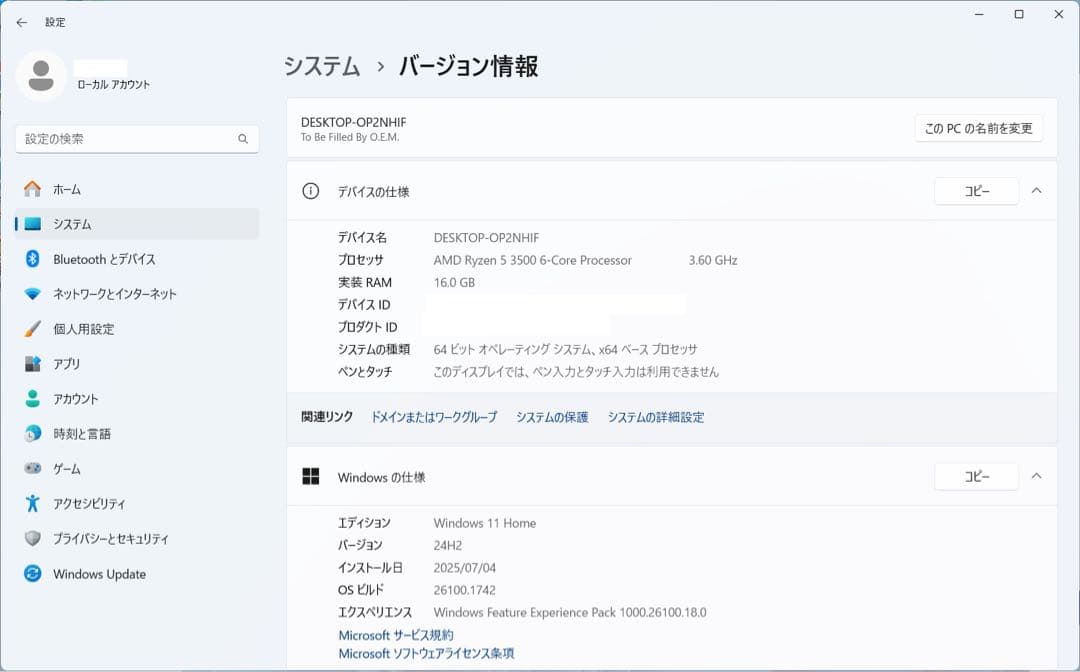Open Microsoft サービス規約
This screenshot has width=1080, height=672.
(394, 634)
